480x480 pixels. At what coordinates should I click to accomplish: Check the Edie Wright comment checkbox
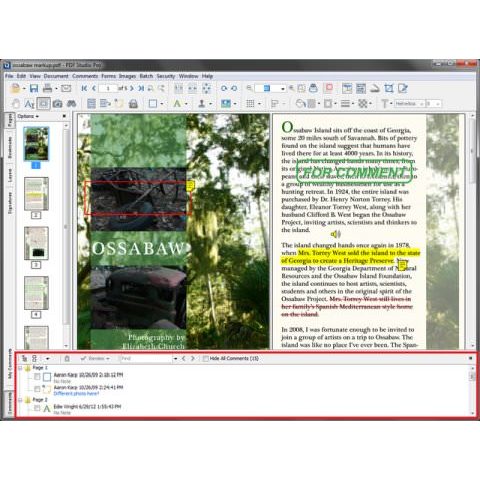click(37, 408)
